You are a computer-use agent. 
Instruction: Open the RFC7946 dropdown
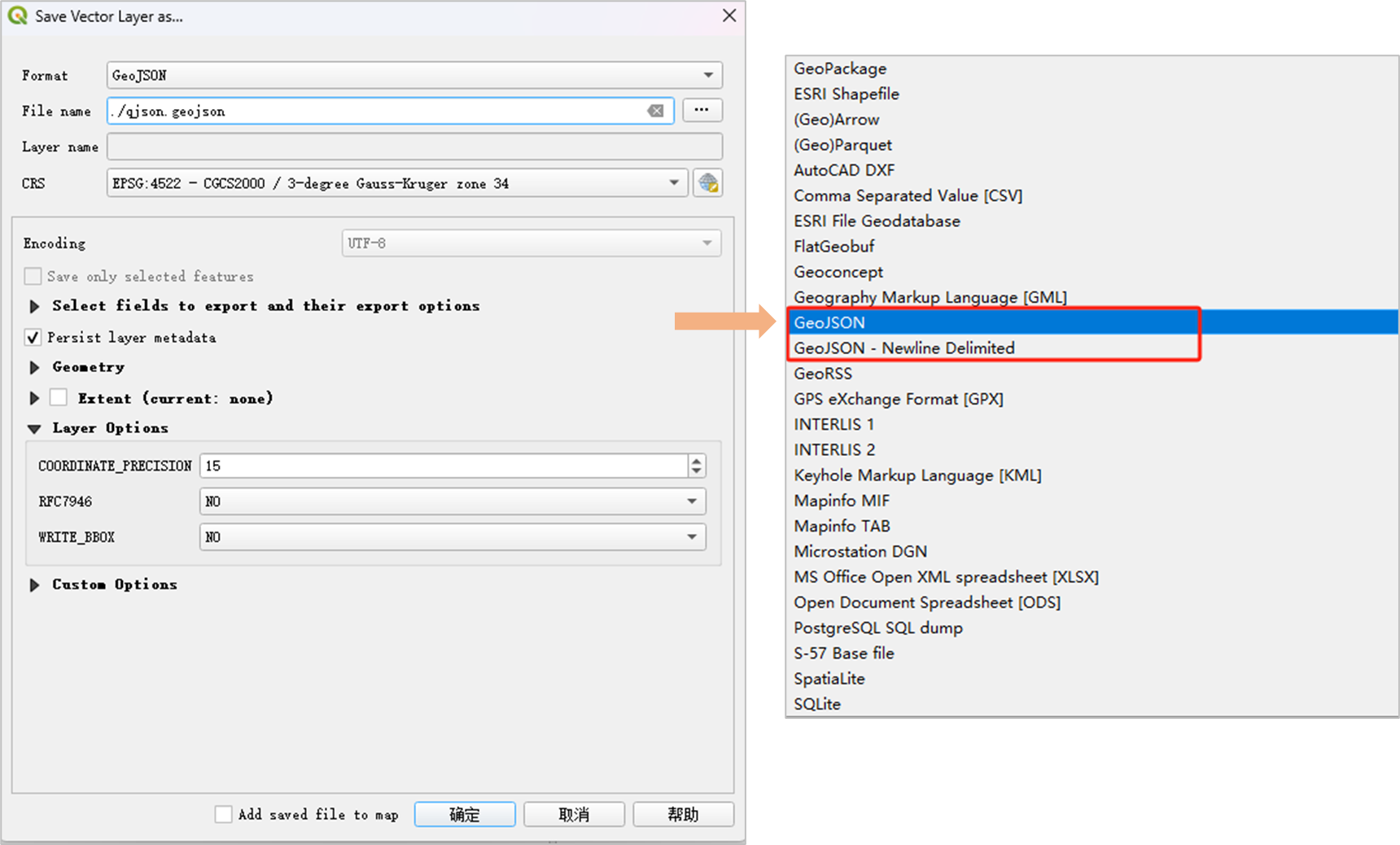[453, 501]
